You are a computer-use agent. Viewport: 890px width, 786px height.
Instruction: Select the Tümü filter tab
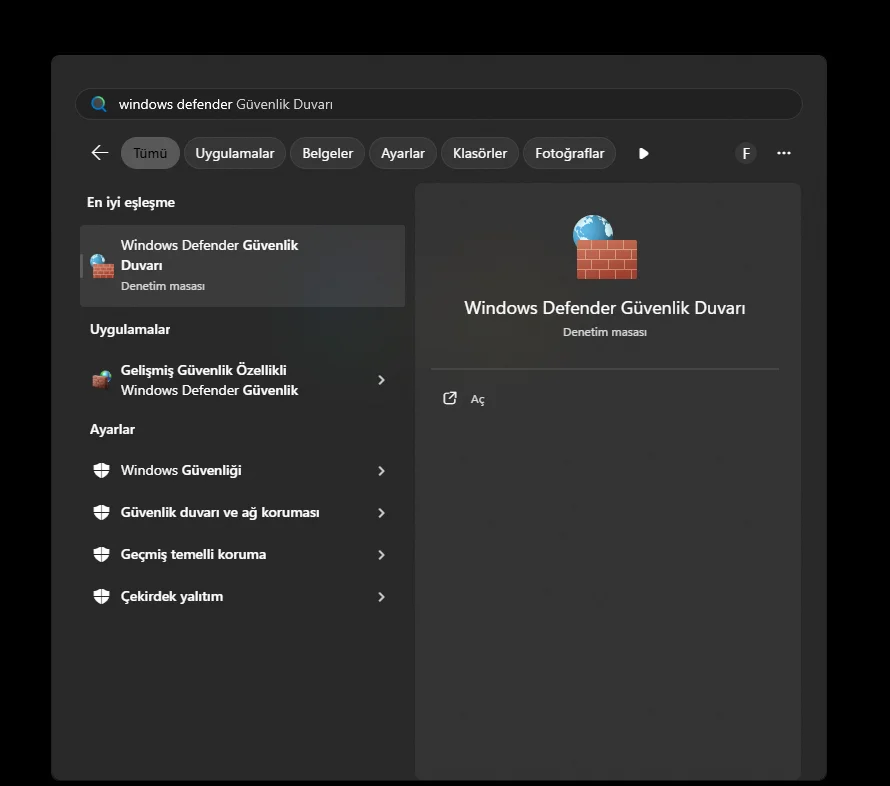pos(150,153)
